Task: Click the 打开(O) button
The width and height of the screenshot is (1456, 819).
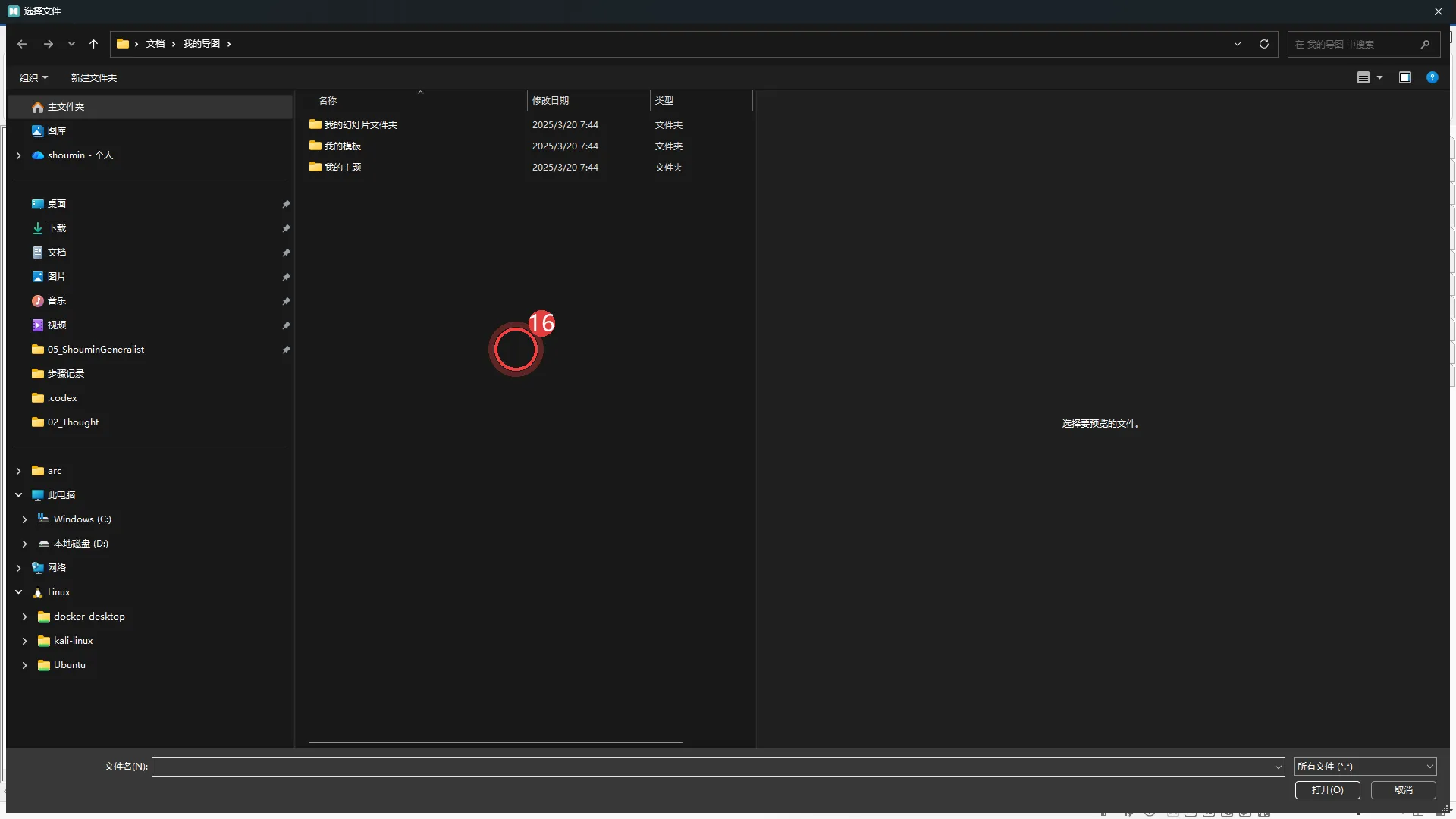Action: click(1327, 790)
